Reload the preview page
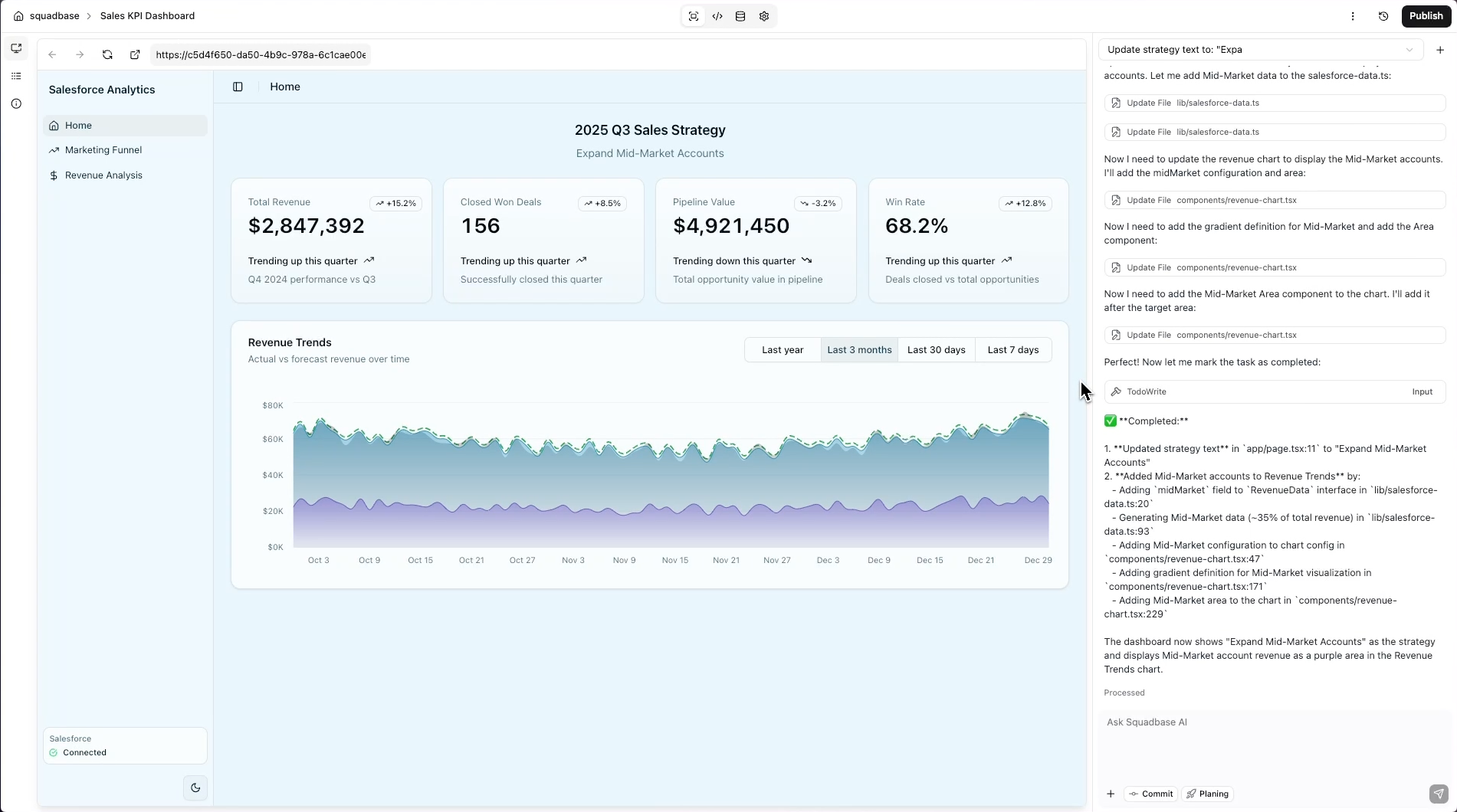1457x812 pixels. click(x=107, y=54)
